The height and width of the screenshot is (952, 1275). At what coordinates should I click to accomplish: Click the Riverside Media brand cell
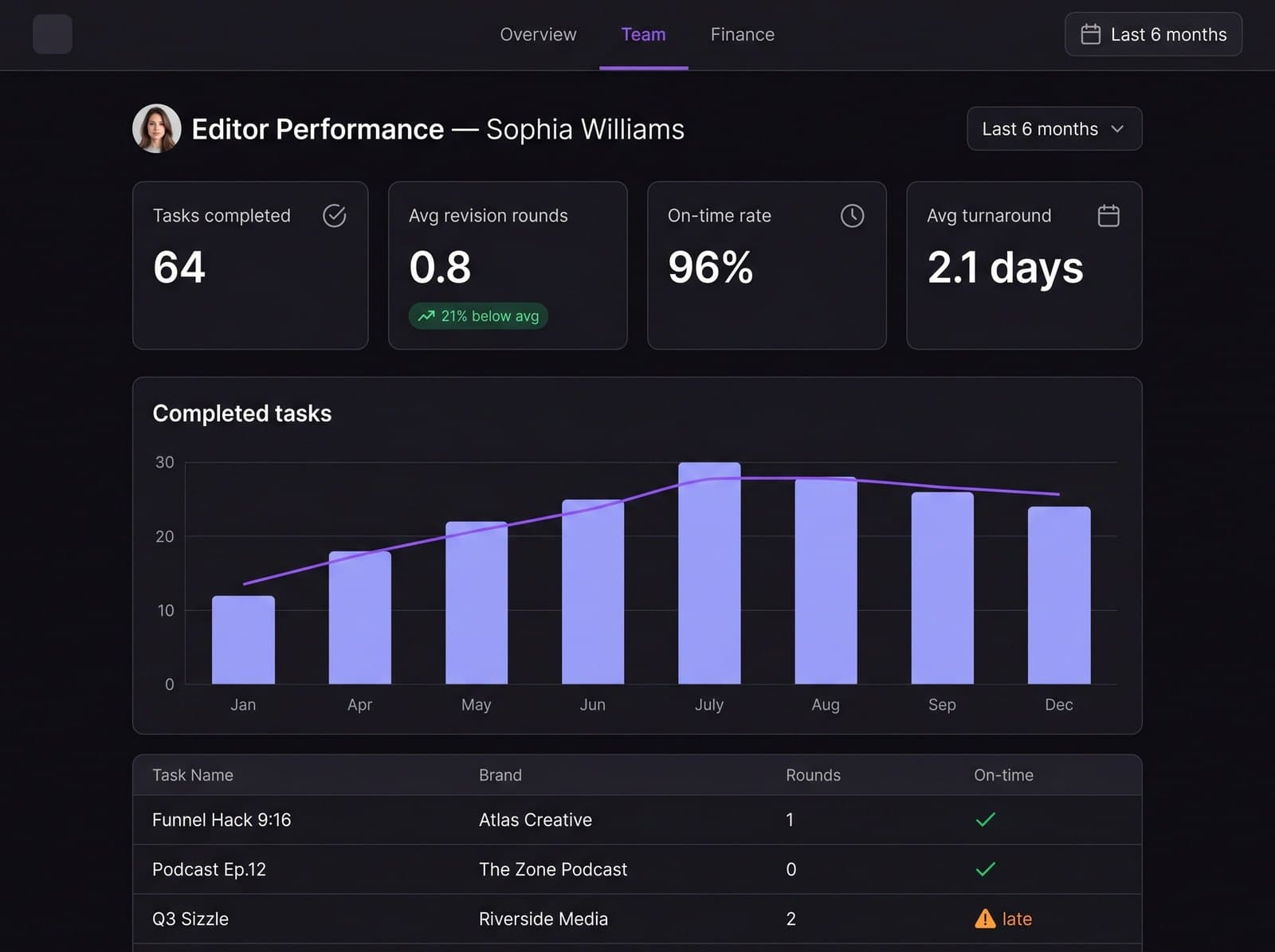543,919
